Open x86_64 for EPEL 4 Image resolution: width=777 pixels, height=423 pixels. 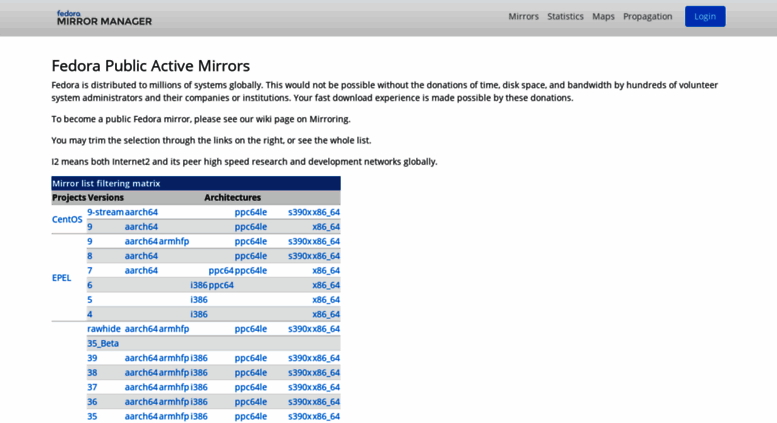coord(326,315)
